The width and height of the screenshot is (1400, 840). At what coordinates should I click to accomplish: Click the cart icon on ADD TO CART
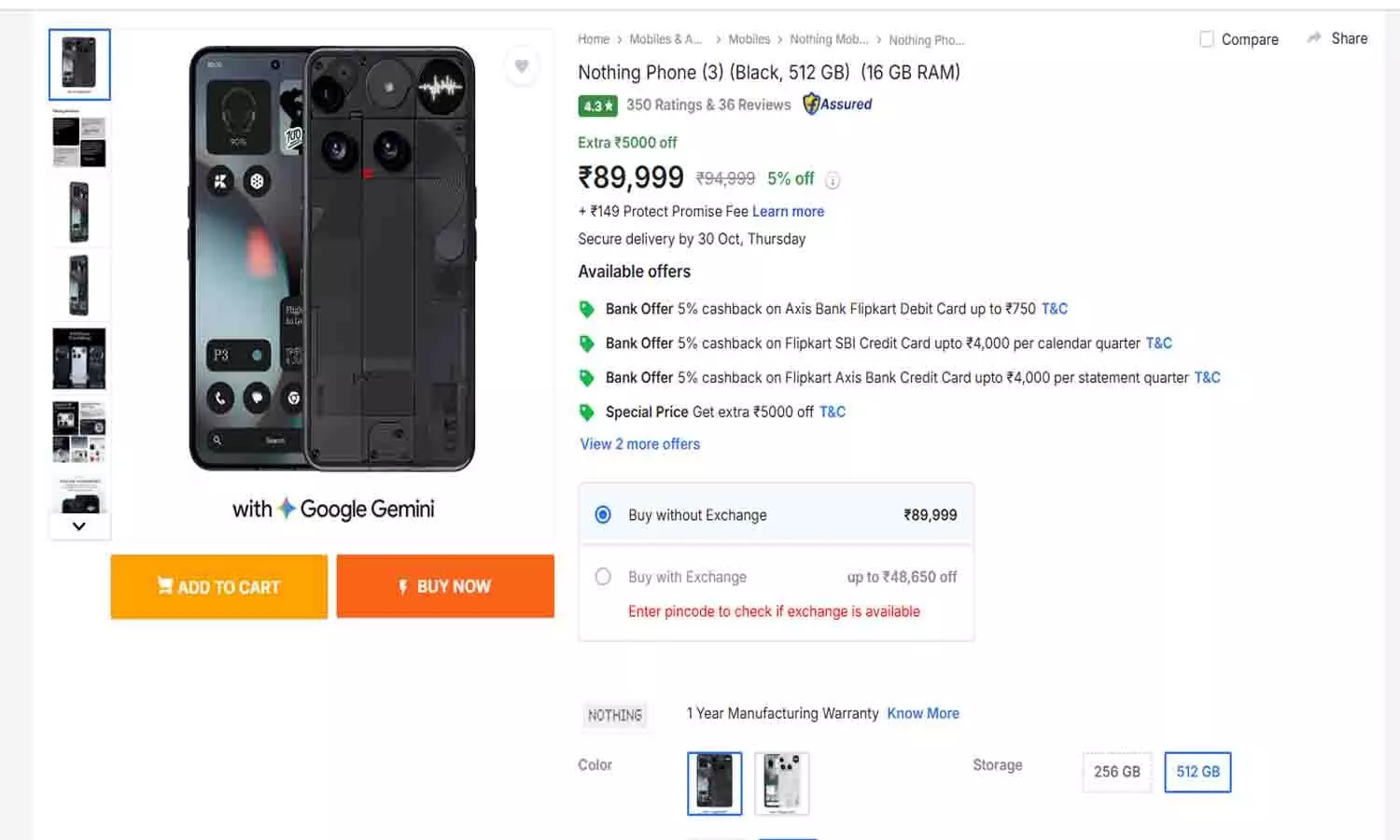(165, 586)
